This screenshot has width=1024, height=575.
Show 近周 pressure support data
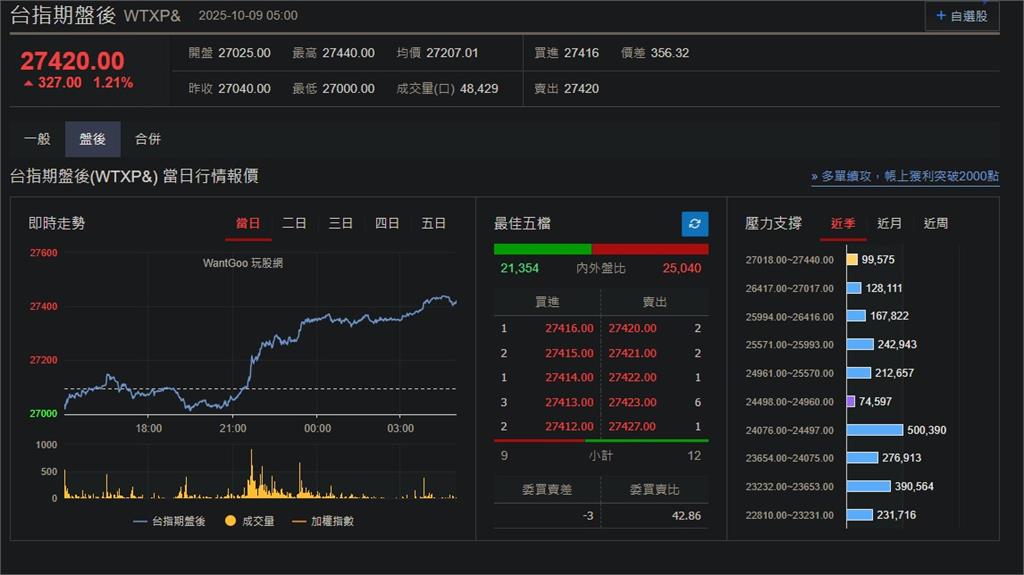pyautogui.click(x=936, y=224)
